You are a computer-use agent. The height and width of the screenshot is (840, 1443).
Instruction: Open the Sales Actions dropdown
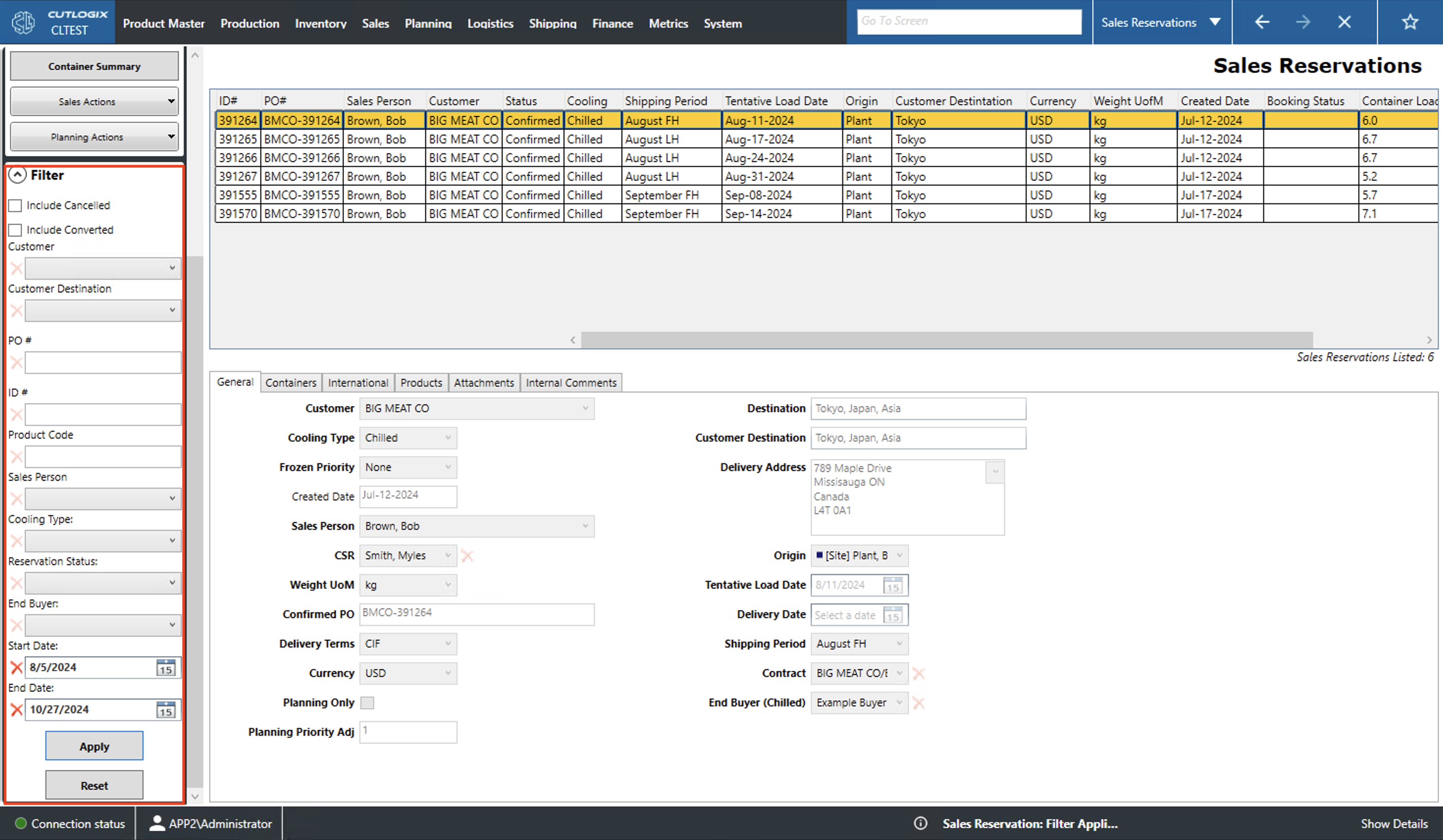point(94,102)
